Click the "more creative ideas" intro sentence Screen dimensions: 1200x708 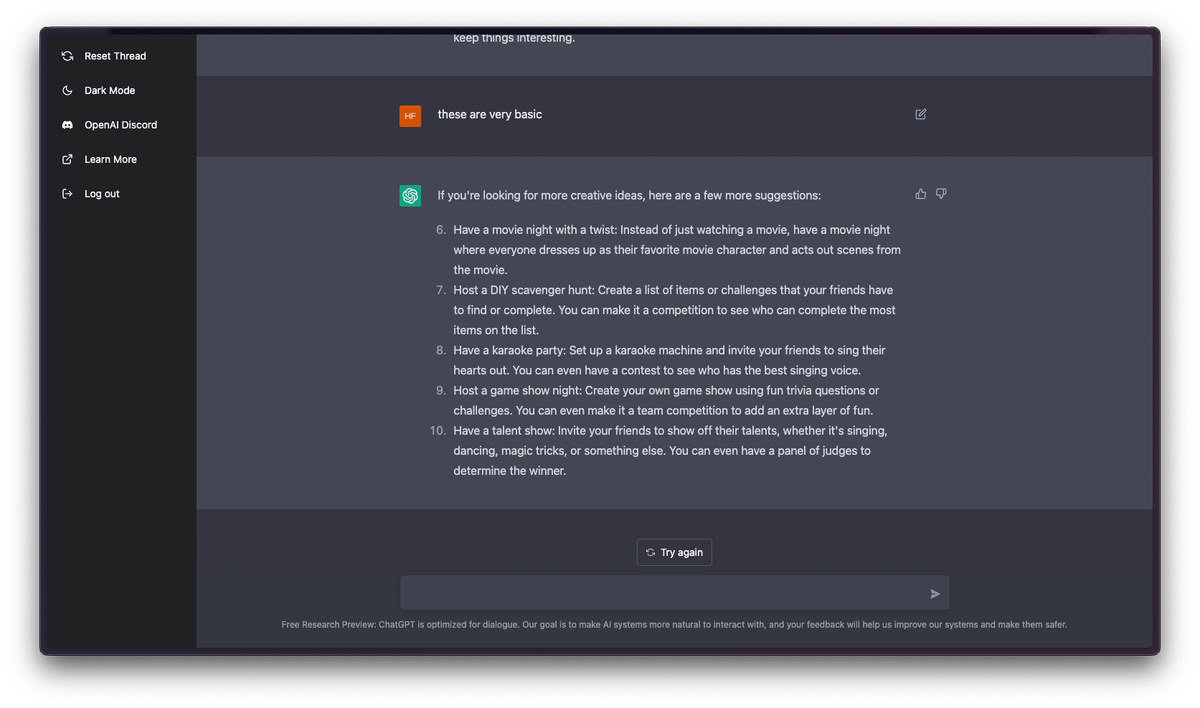coord(629,195)
